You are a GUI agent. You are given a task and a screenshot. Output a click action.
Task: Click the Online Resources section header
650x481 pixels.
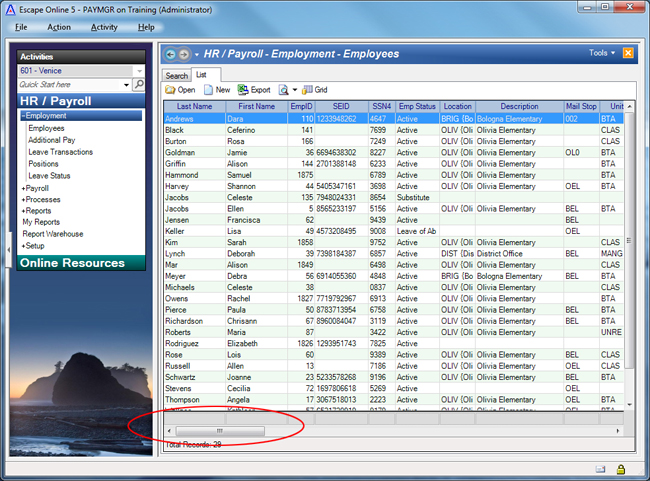click(81, 263)
